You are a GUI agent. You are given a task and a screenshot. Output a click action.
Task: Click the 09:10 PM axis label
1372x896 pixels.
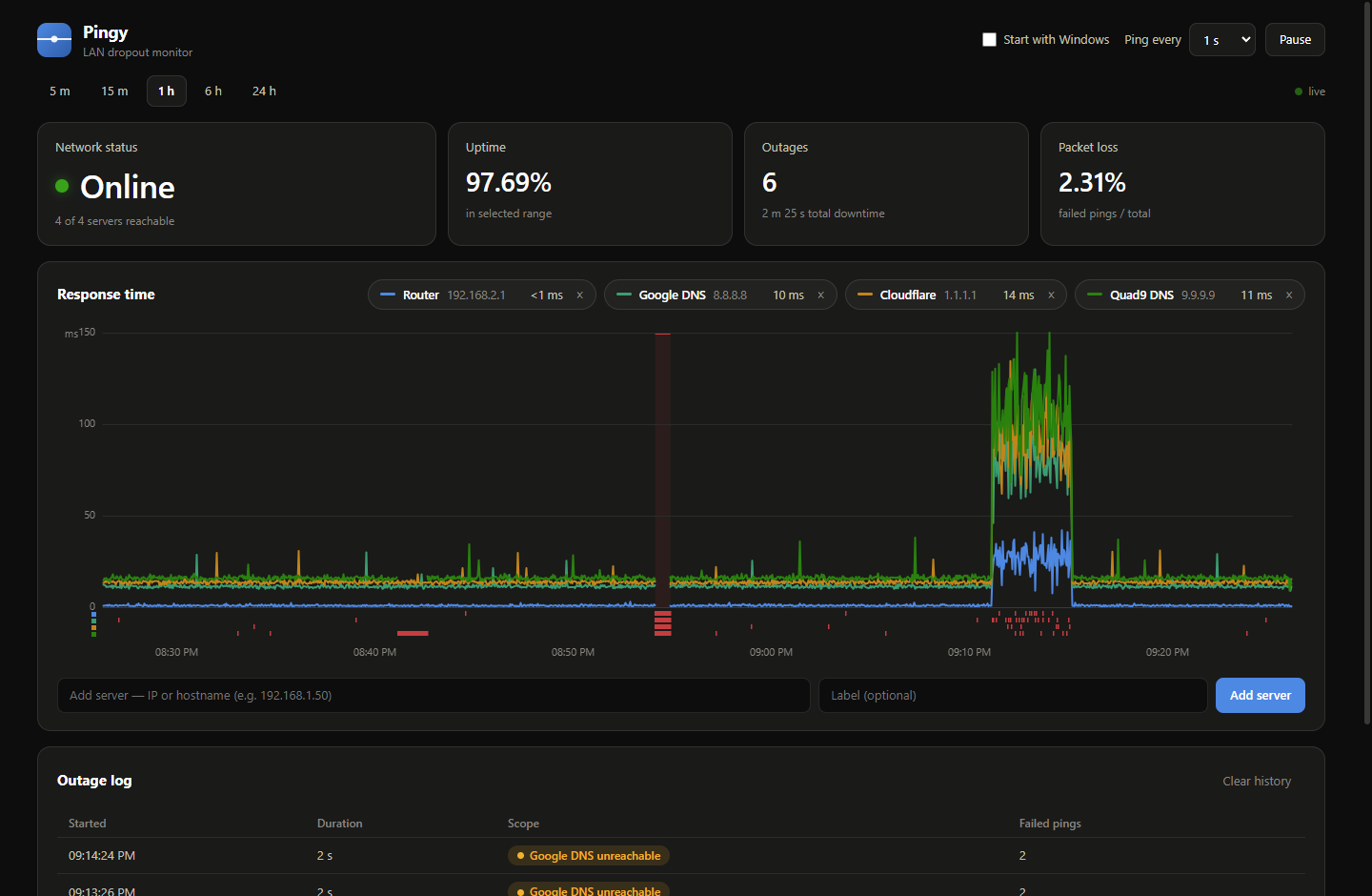tap(969, 653)
